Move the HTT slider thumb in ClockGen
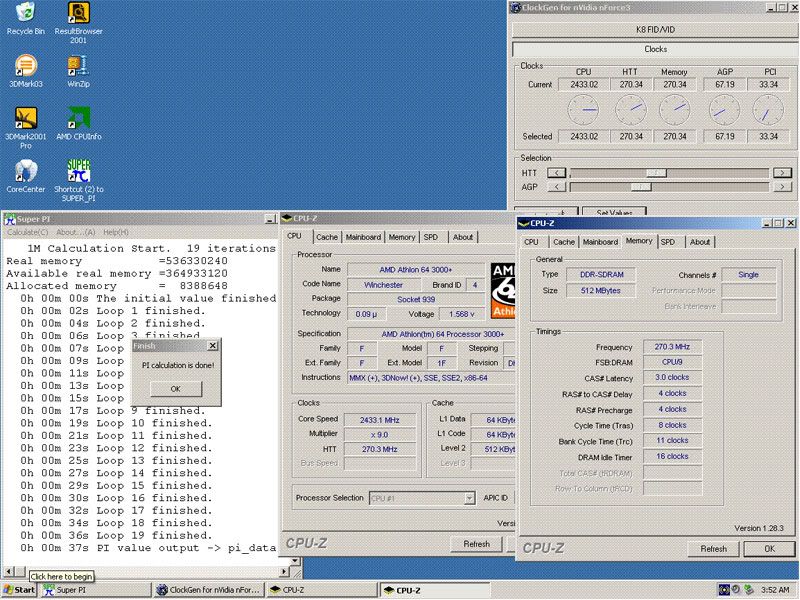The height and width of the screenshot is (600, 800). [656, 173]
